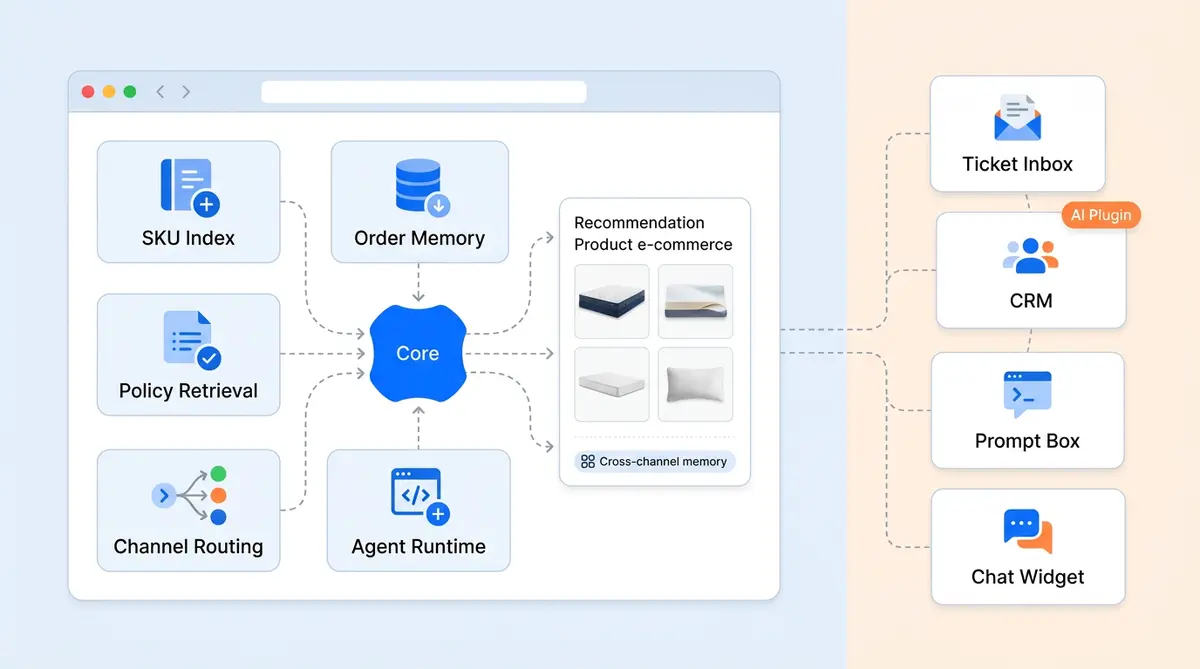Open the white pillow product thumbnail
The height and width of the screenshot is (669, 1200).
(696, 384)
